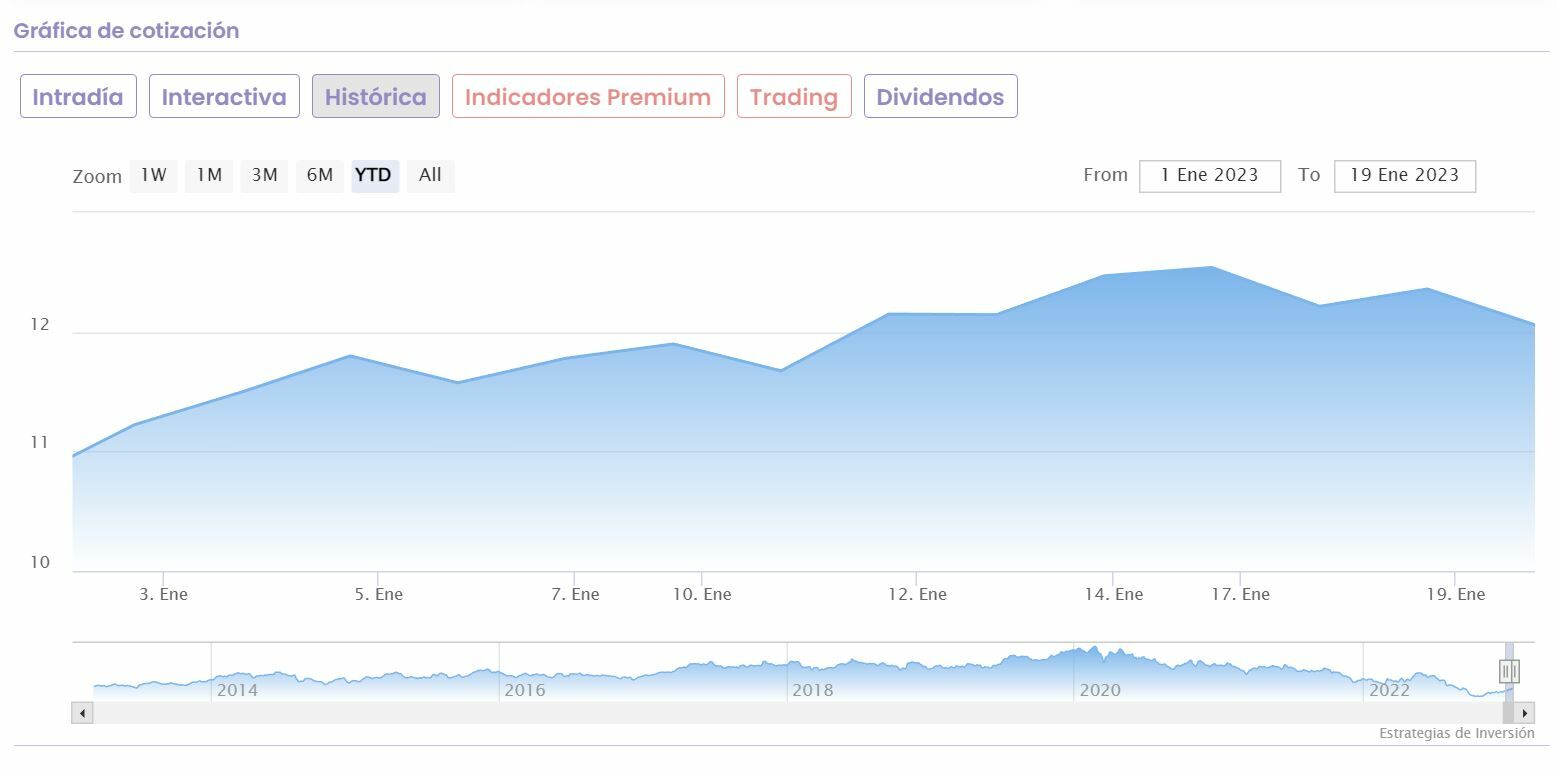Select the YTD zoom range
Screen dimensions: 1558x775
point(374,176)
